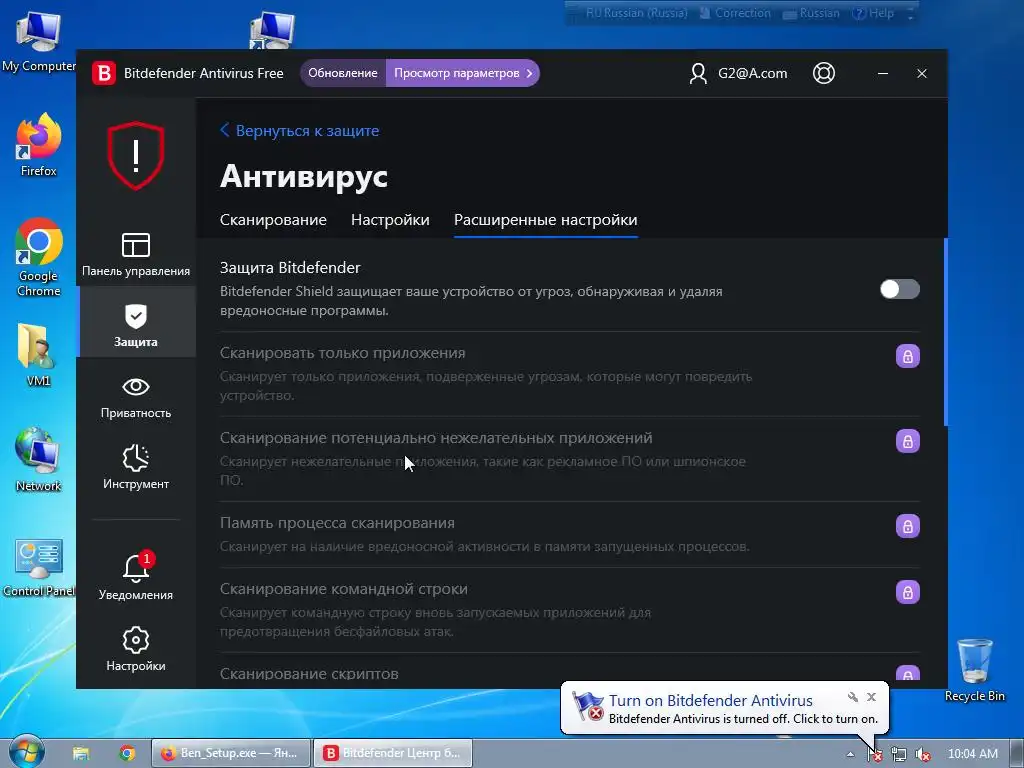This screenshot has height=768, width=1024.
Task: Open the Recycle Bin desktop icon
Action: [974, 670]
